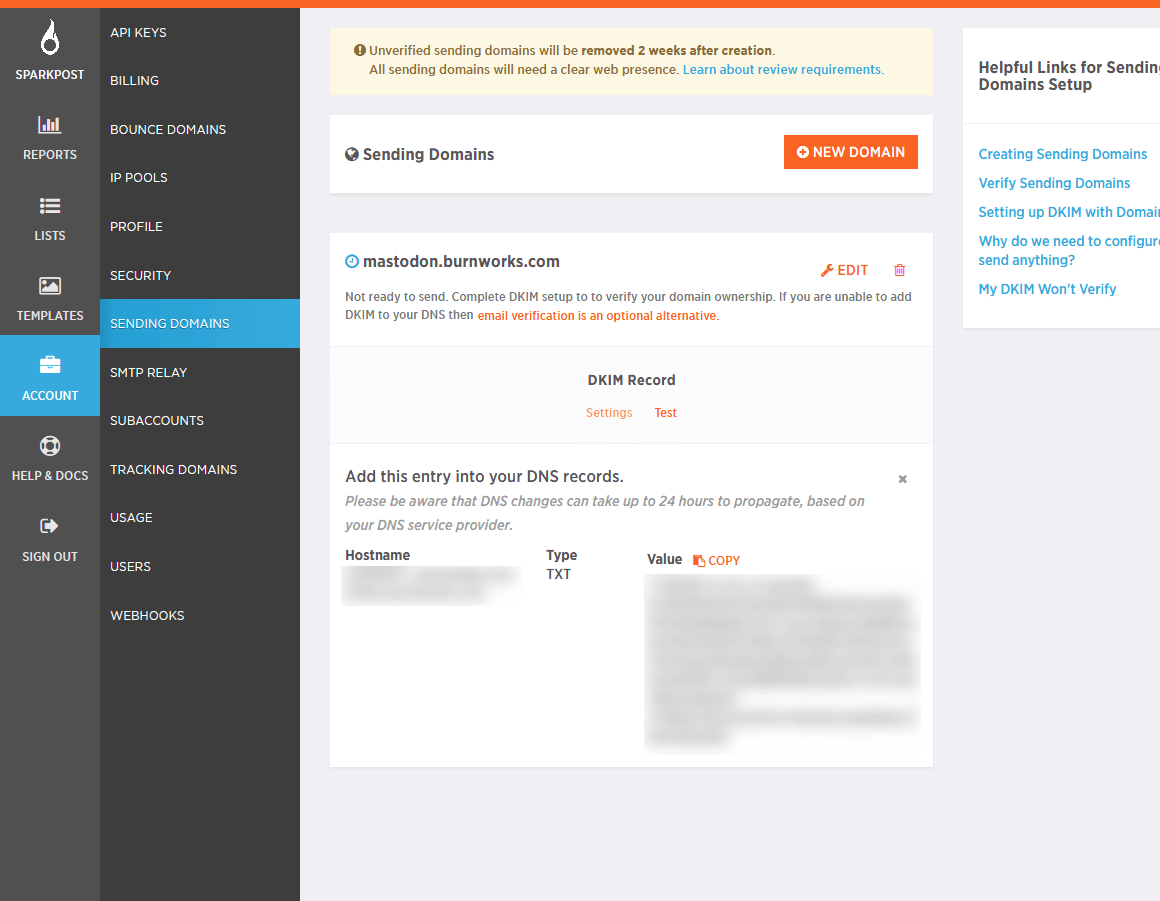This screenshot has height=901, width=1160.
Task: Open Reports from the bar chart icon
Action: point(49,125)
